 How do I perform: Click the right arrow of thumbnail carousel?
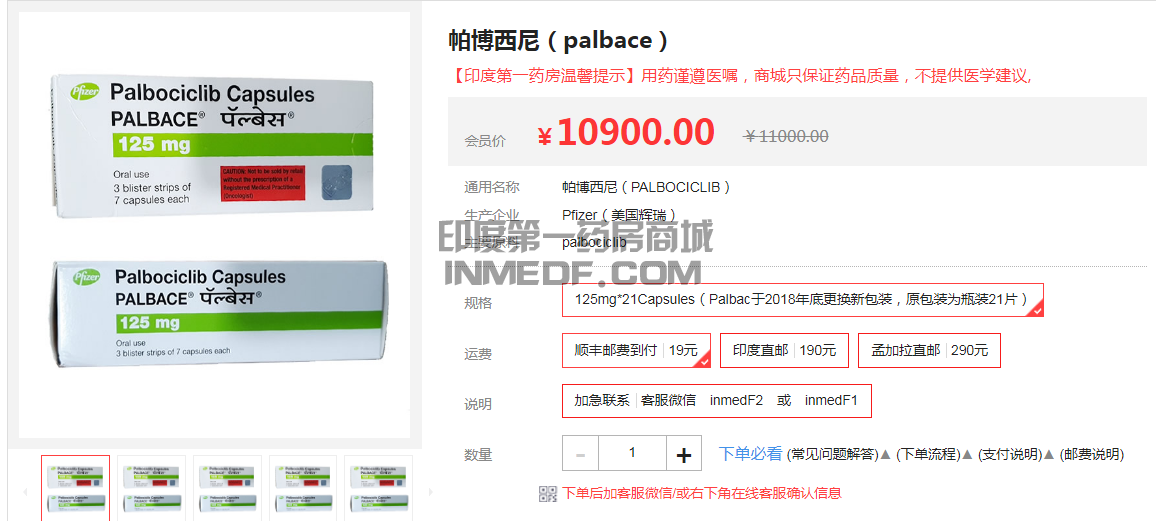tap(431, 491)
